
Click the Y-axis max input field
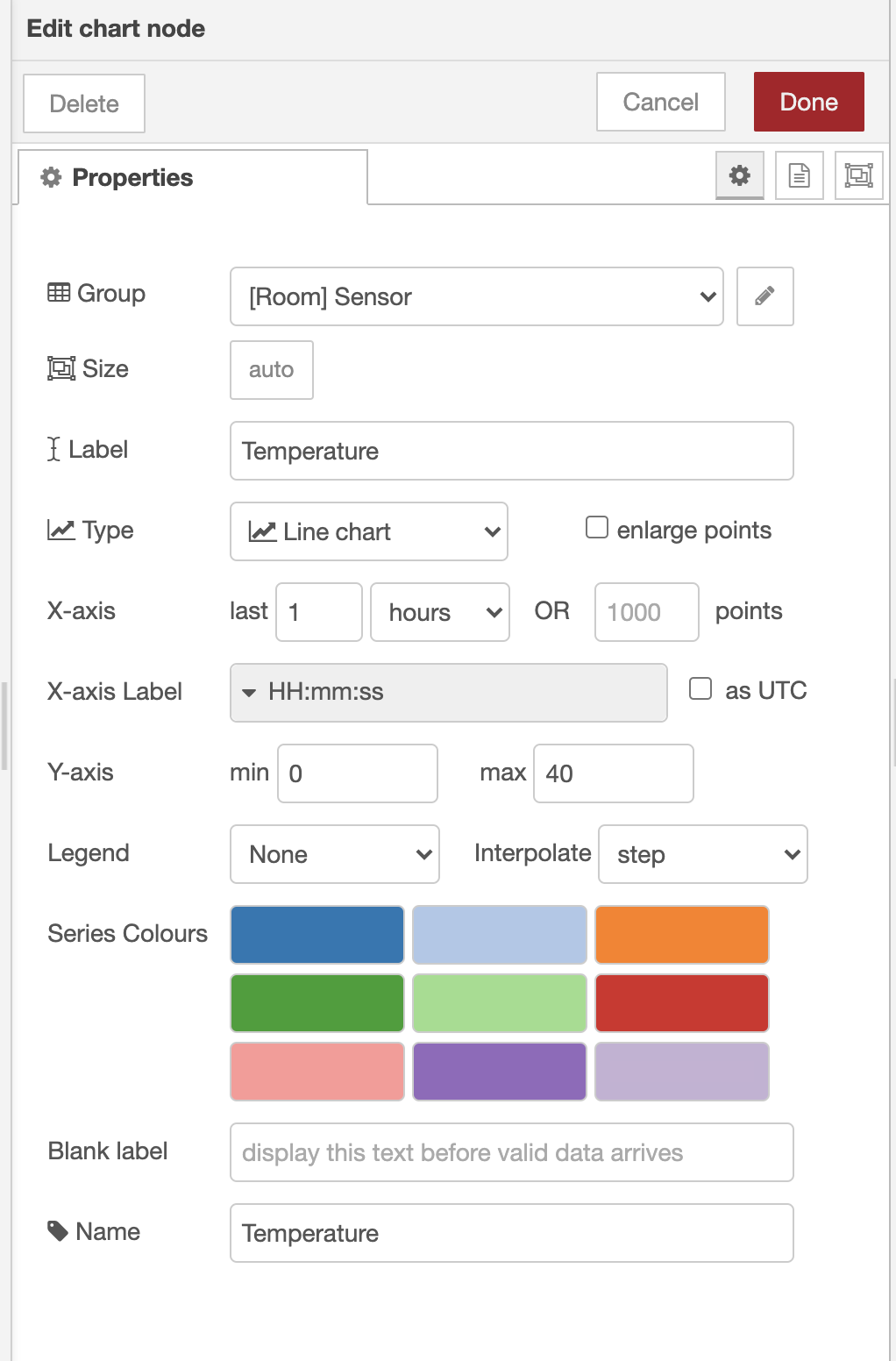coord(613,773)
